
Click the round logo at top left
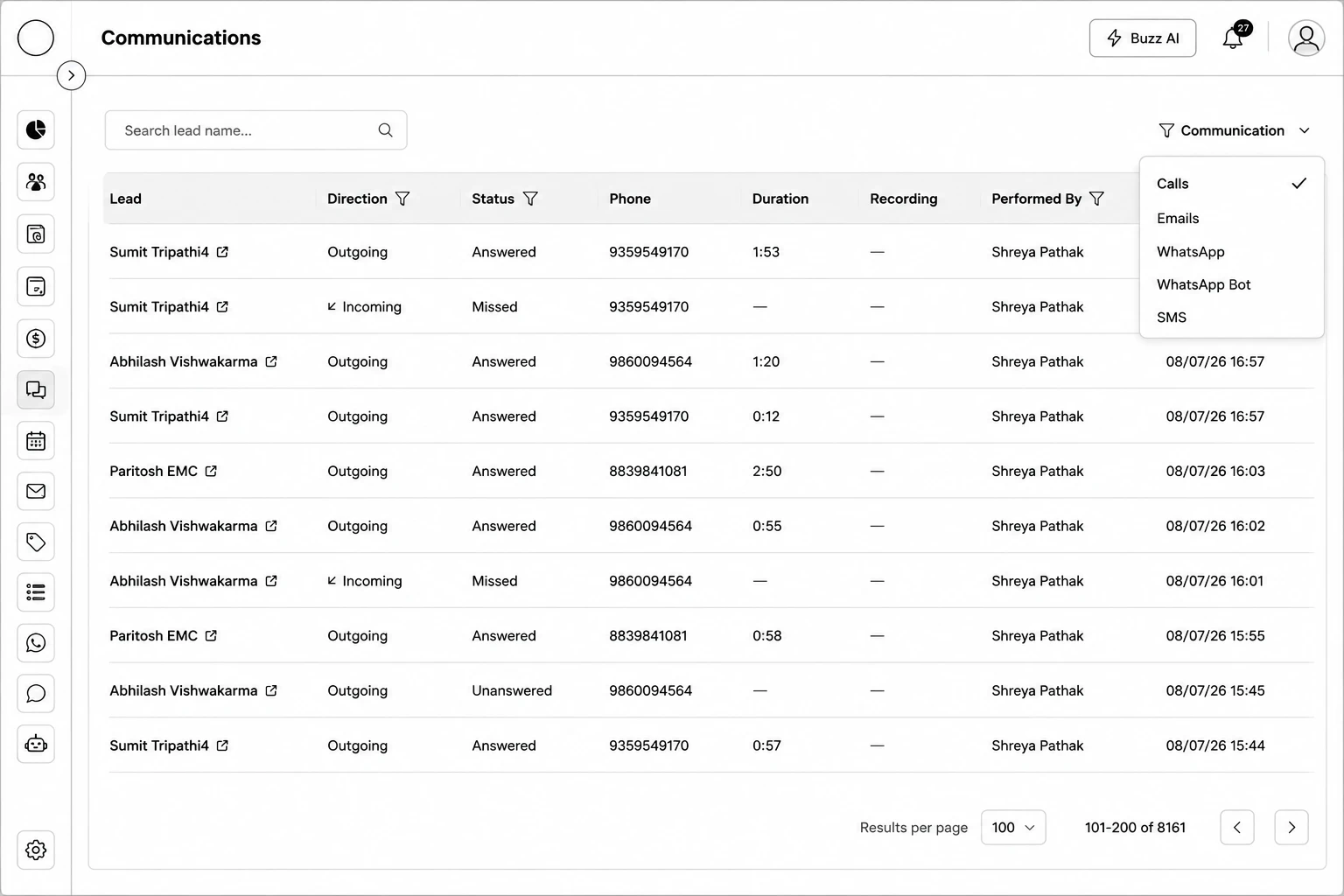[x=36, y=38]
